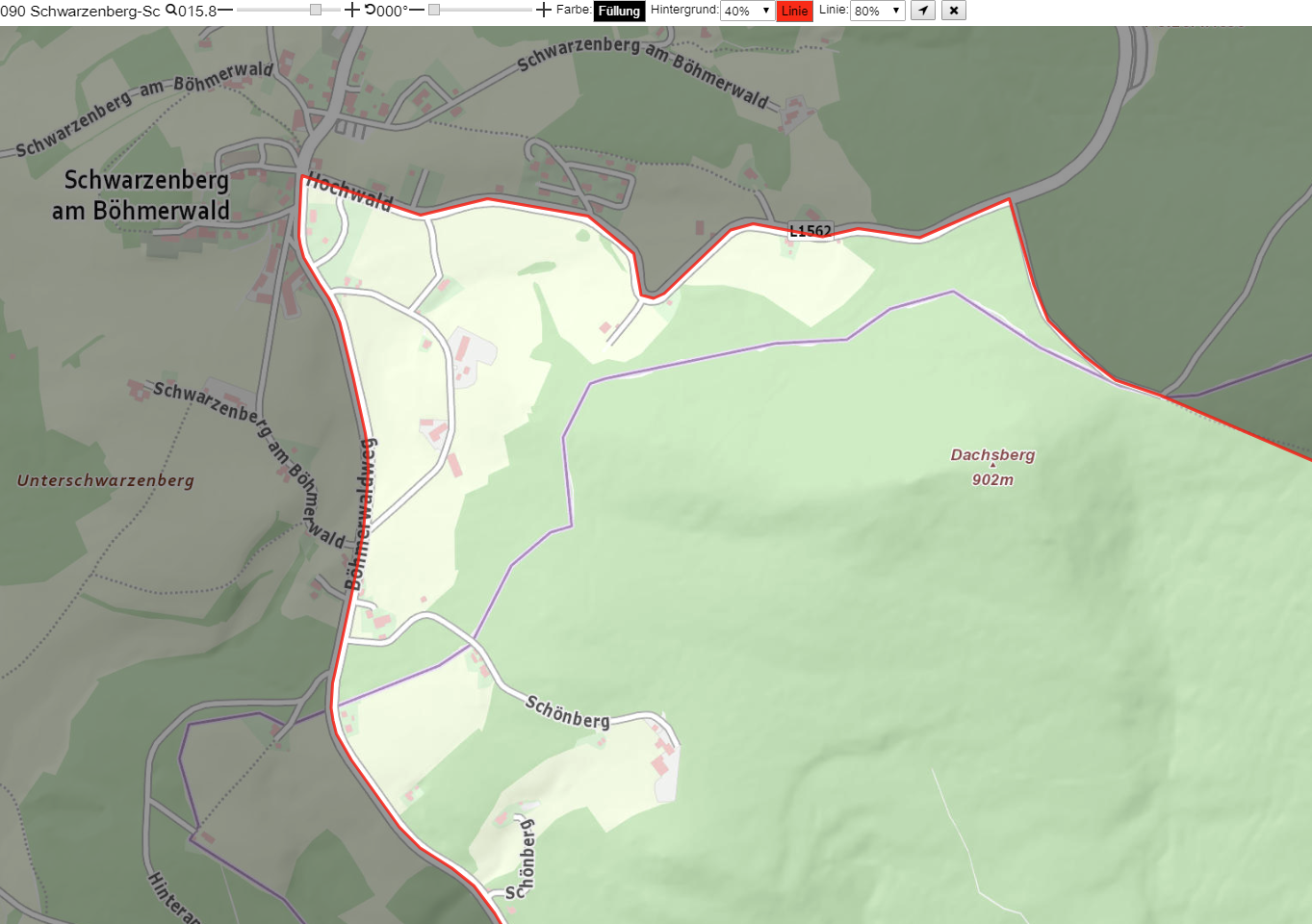The width and height of the screenshot is (1312, 924).
Task: Click the black Füllung color button
Action: coord(619,11)
